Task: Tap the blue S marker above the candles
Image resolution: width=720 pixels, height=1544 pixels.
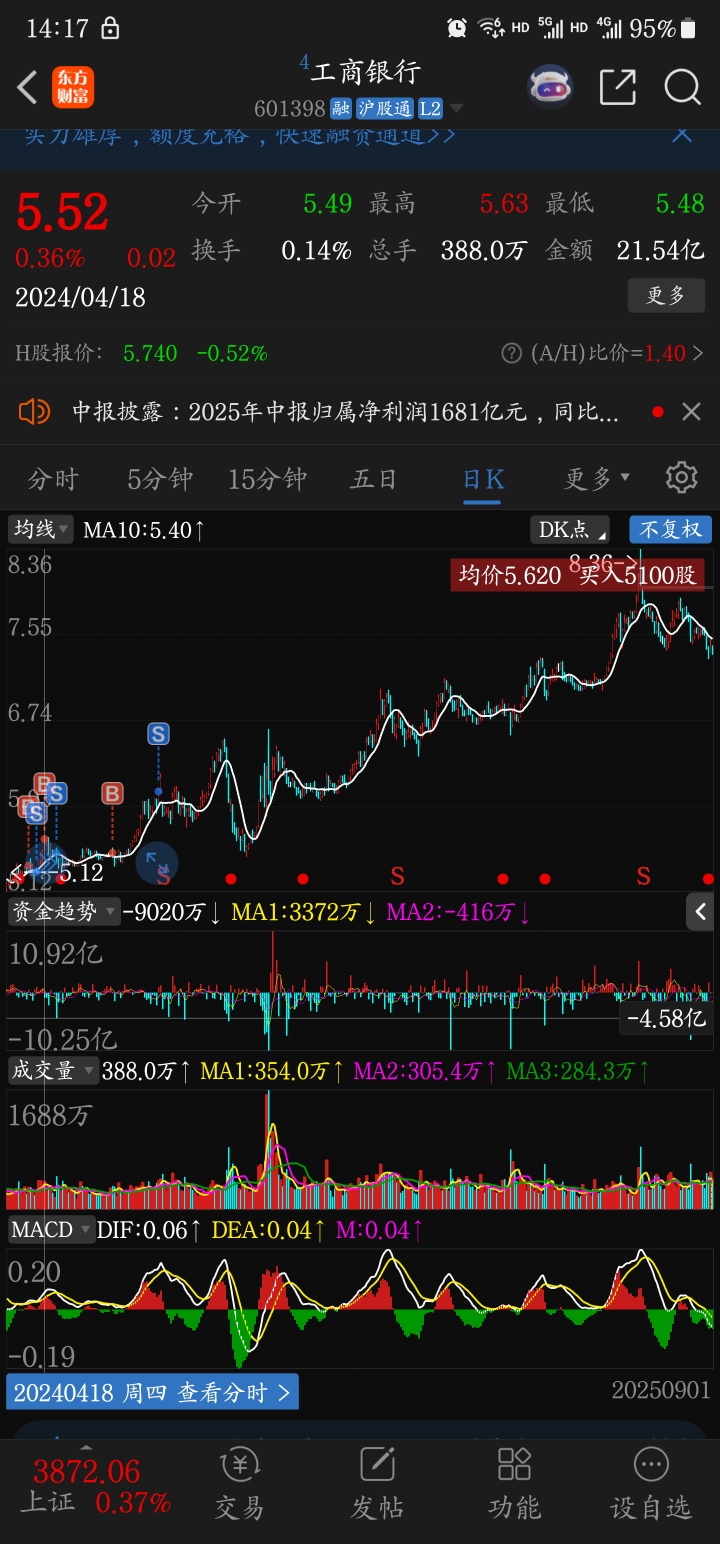Action: pyautogui.click(x=158, y=734)
